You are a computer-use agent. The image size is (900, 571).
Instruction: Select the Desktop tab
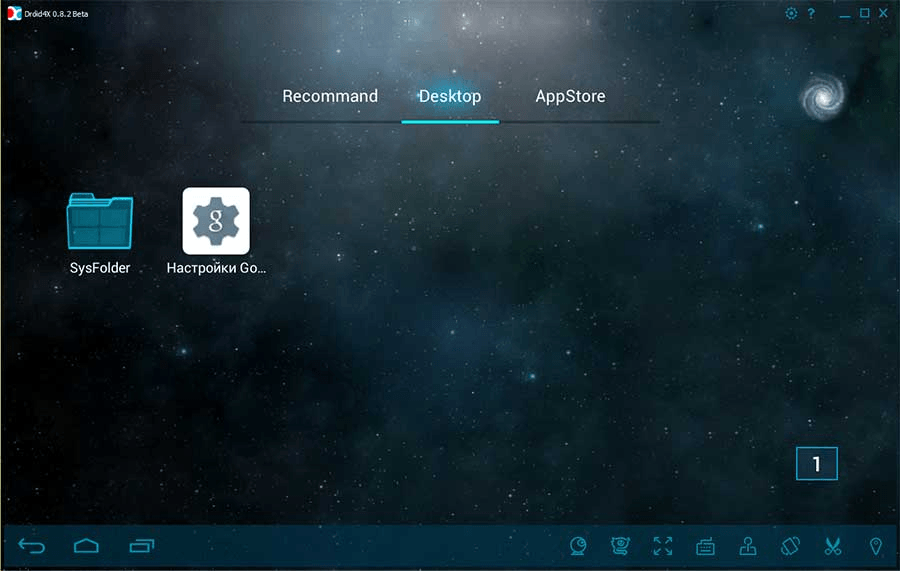pyautogui.click(x=450, y=96)
